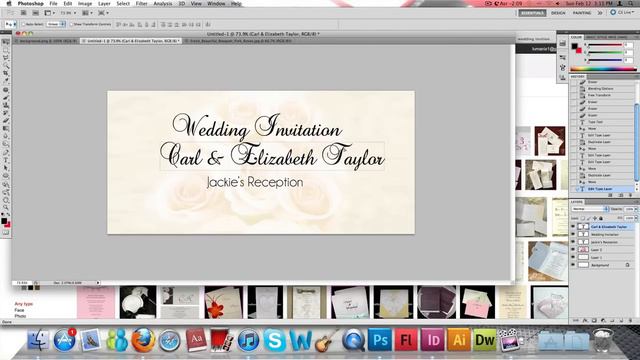
Task: Select the Lasso tool in the toolbox
Action: 6,58
